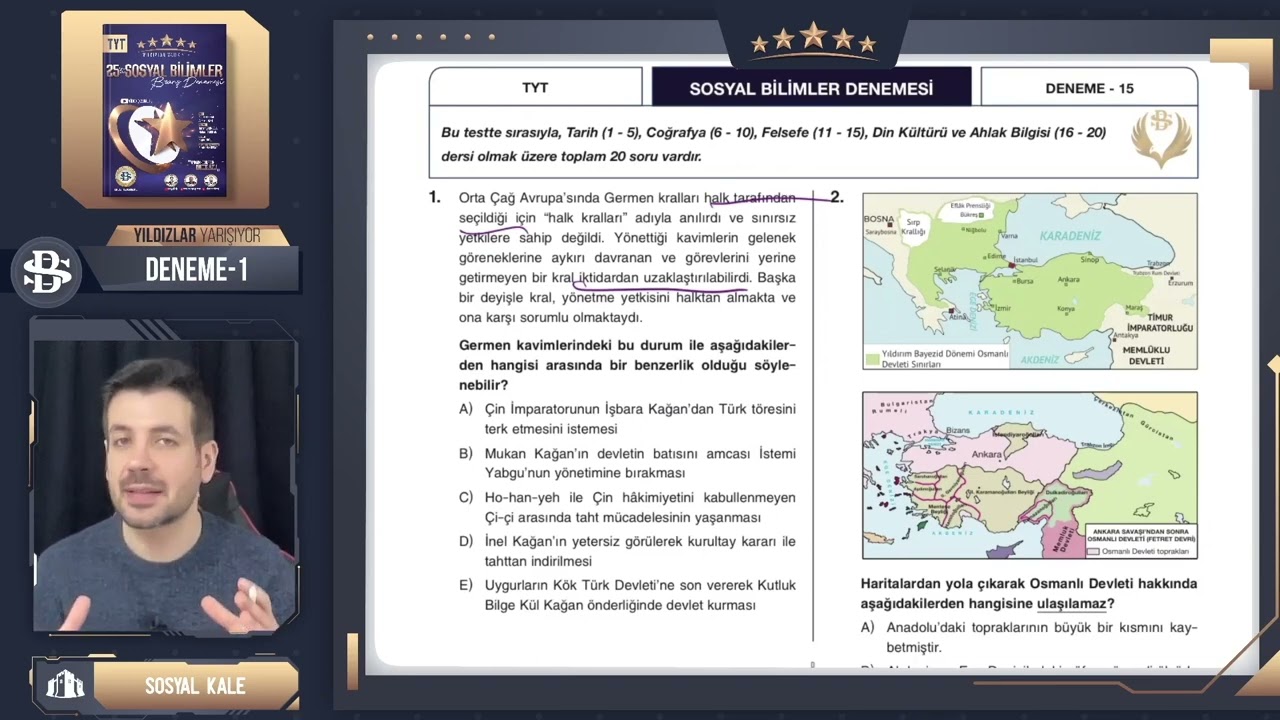The image size is (1280, 720).
Task: Click the SOSYAL BİLİMLER DENEMESİ header
Action: point(811,88)
